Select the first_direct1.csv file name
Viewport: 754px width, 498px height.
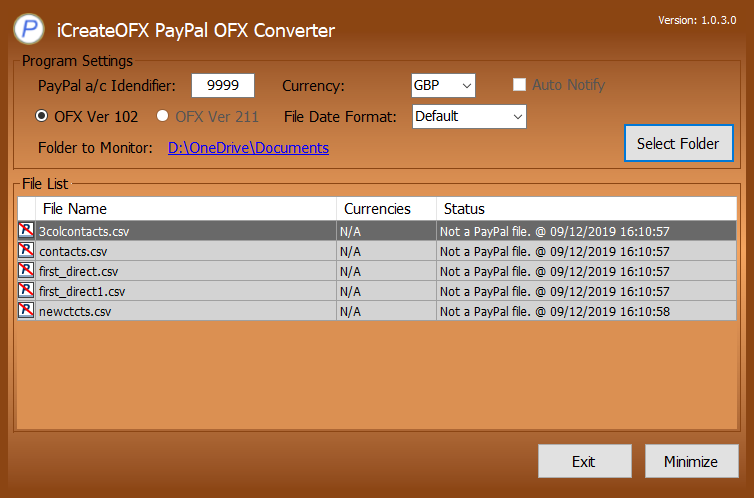(82, 291)
